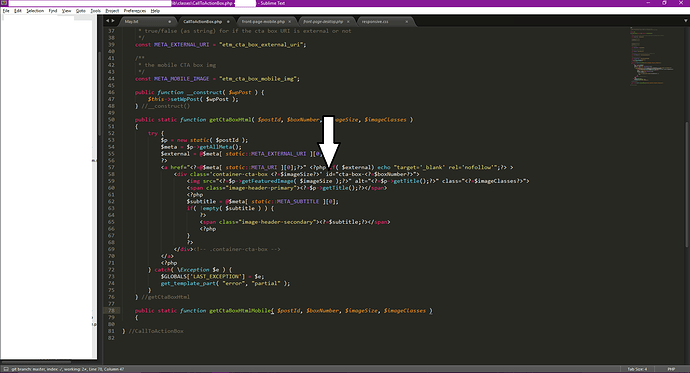
Task: Click "image-header-secondary" class text
Action: [277, 222]
